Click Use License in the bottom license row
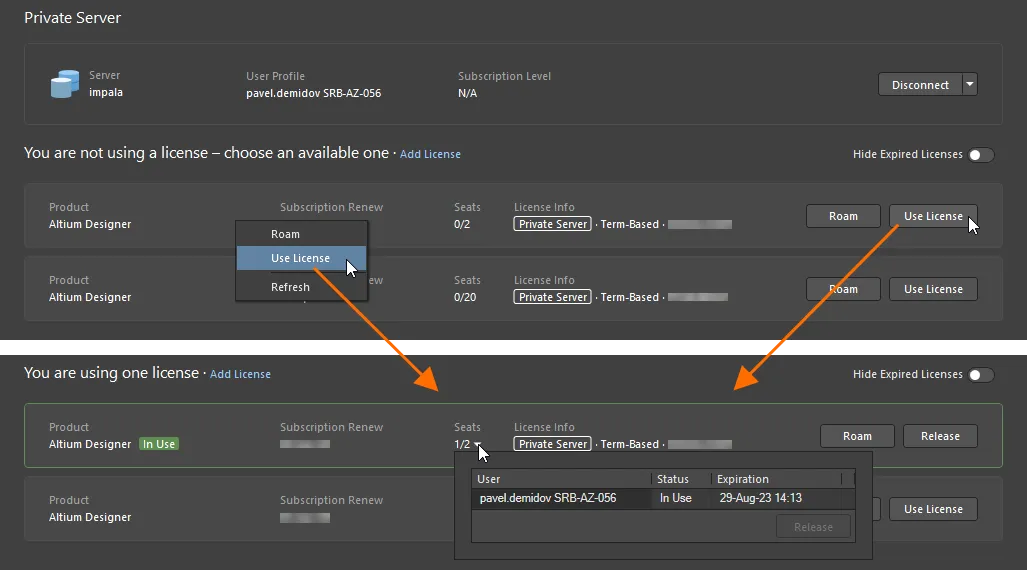The image size is (1027, 570). [933, 509]
